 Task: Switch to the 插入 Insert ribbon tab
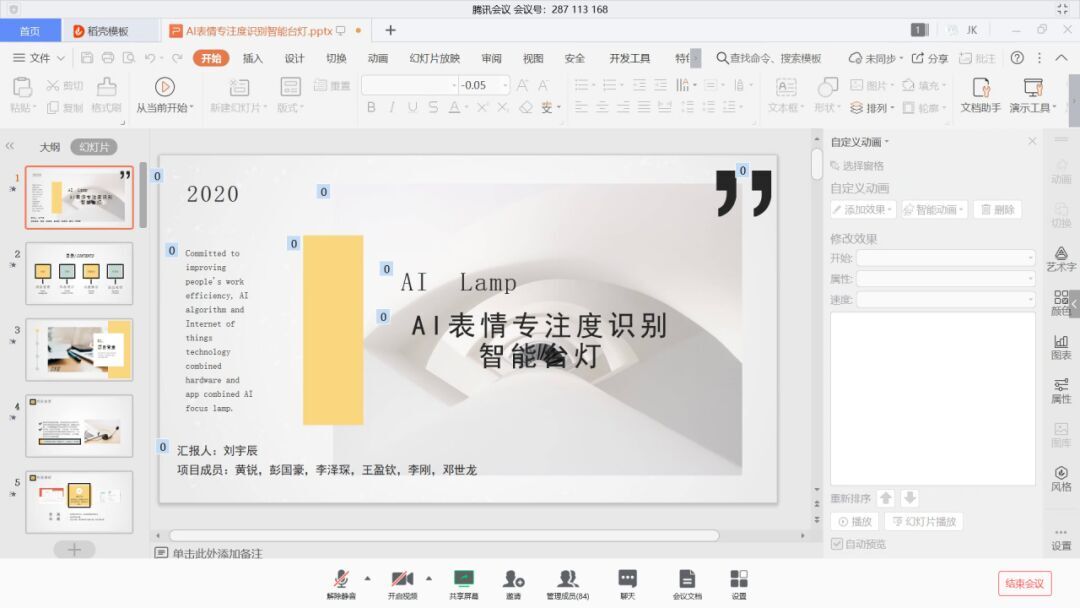click(253, 58)
